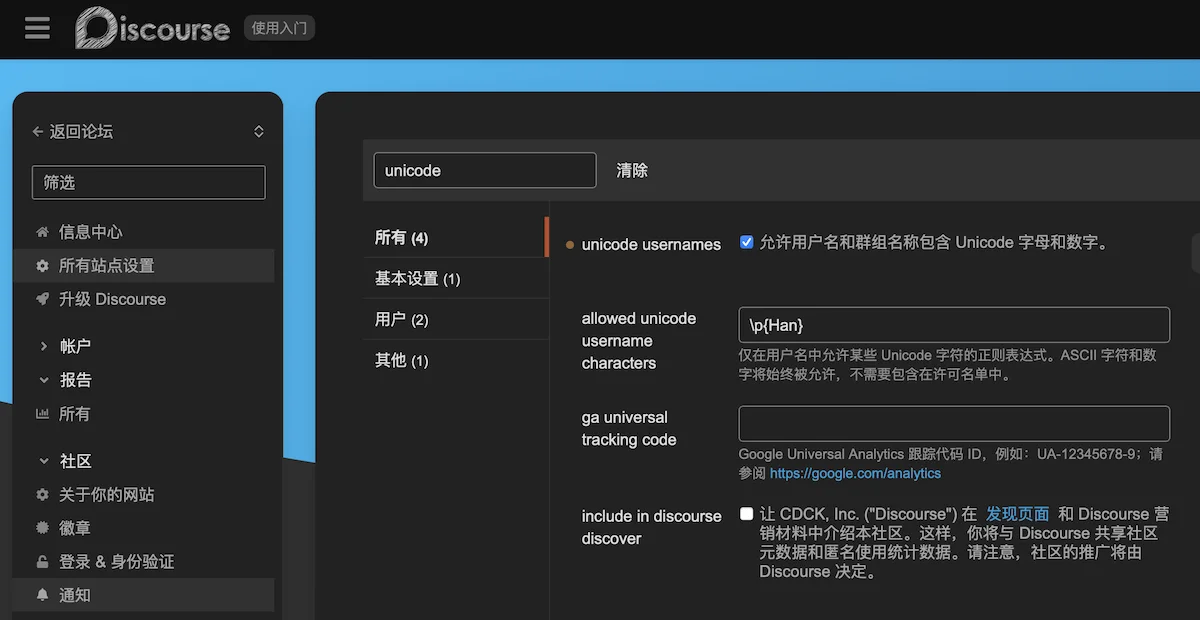Disable the unicode usernames checkbox
The height and width of the screenshot is (620, 1200).
click(x=746, y=242)
